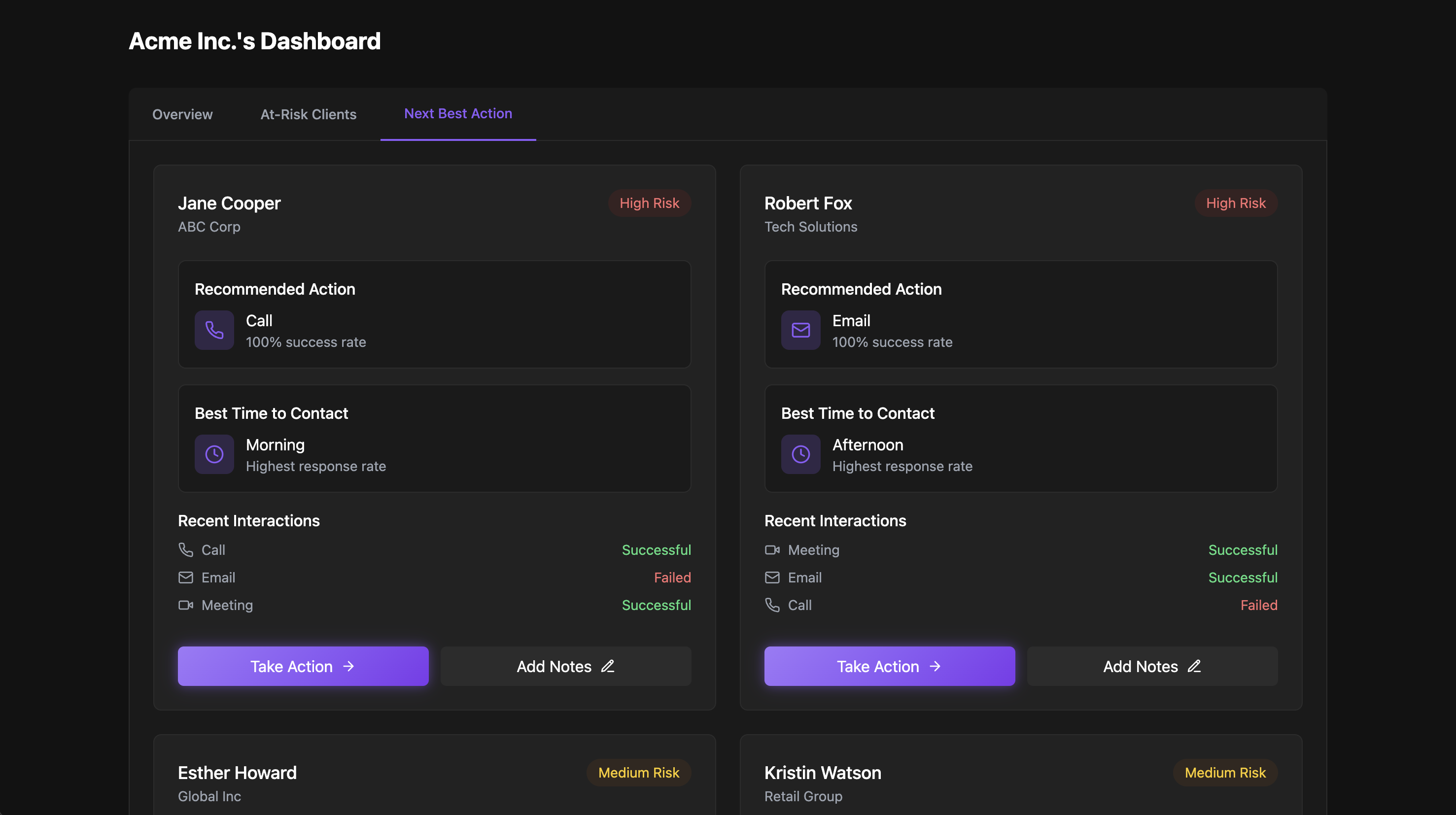Click Jane Cooper's Recent Interactions heading
This screenshot has height=815, width=1456.
coord(249,520)
